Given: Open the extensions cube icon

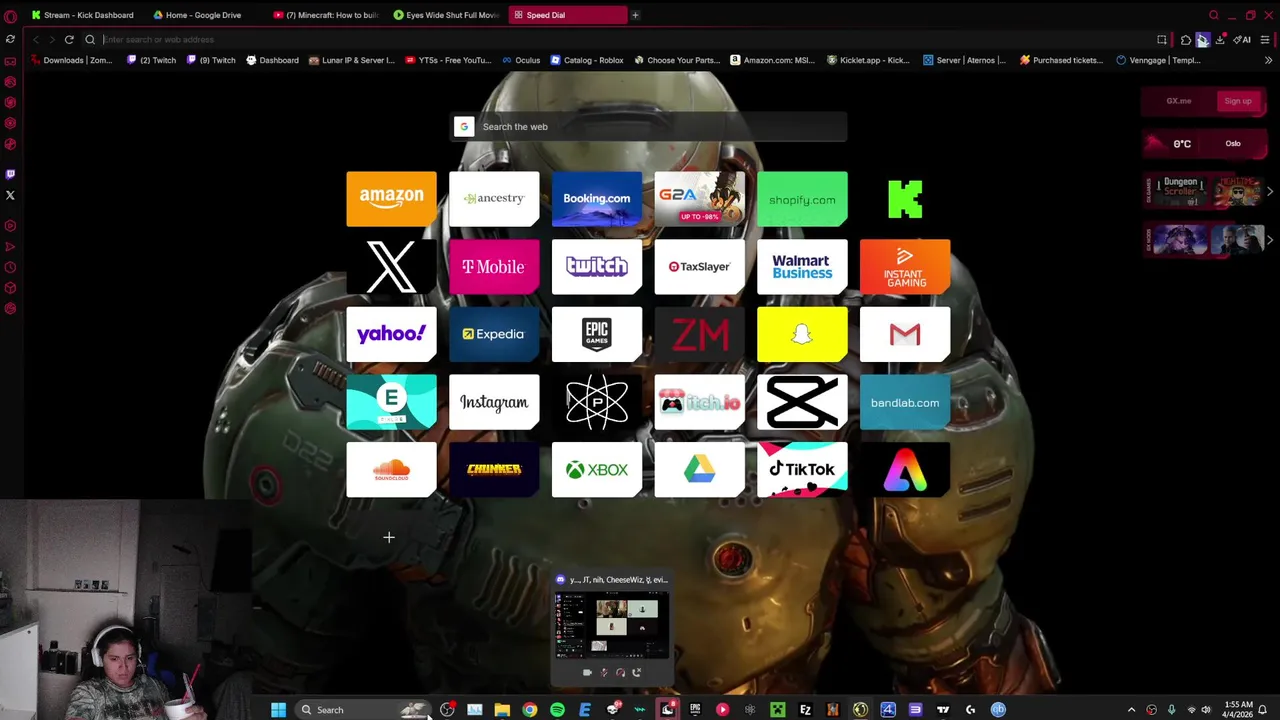Looking at the screenshot, I should [1186, 40].
